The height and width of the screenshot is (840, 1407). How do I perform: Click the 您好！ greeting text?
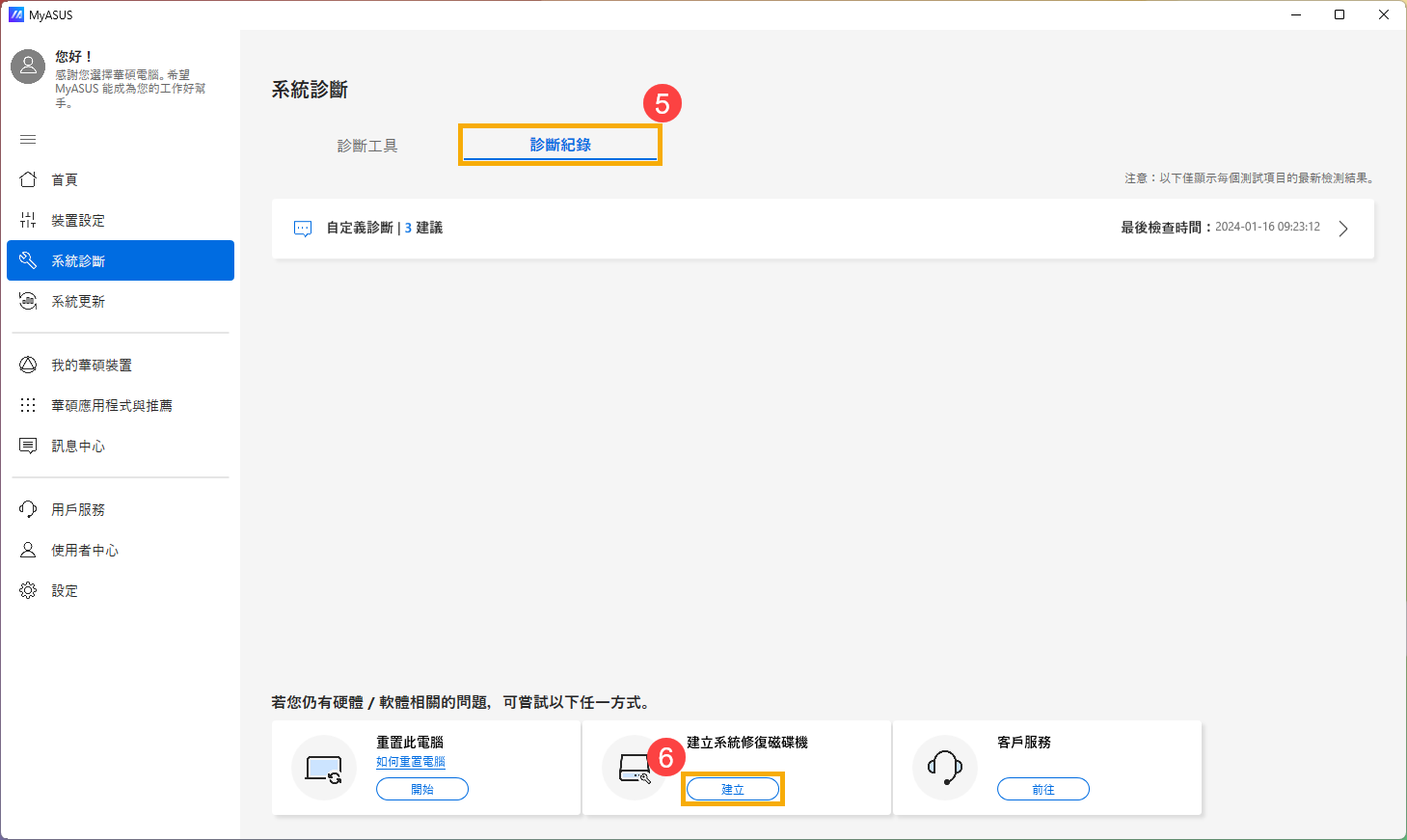click(74, 56)
